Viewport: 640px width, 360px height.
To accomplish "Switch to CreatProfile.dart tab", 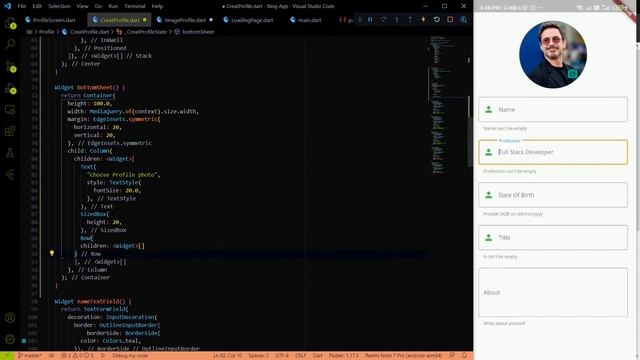I will click(119, 20).
